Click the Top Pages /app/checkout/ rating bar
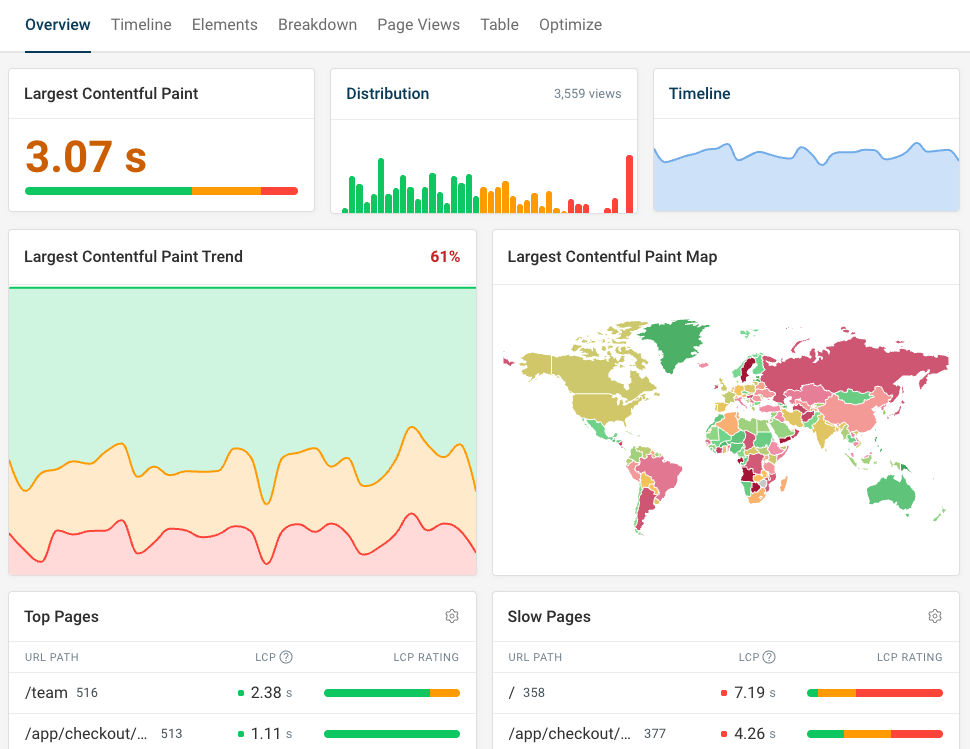This screenshot has width=970, height=749. click(x=392, y=734)
